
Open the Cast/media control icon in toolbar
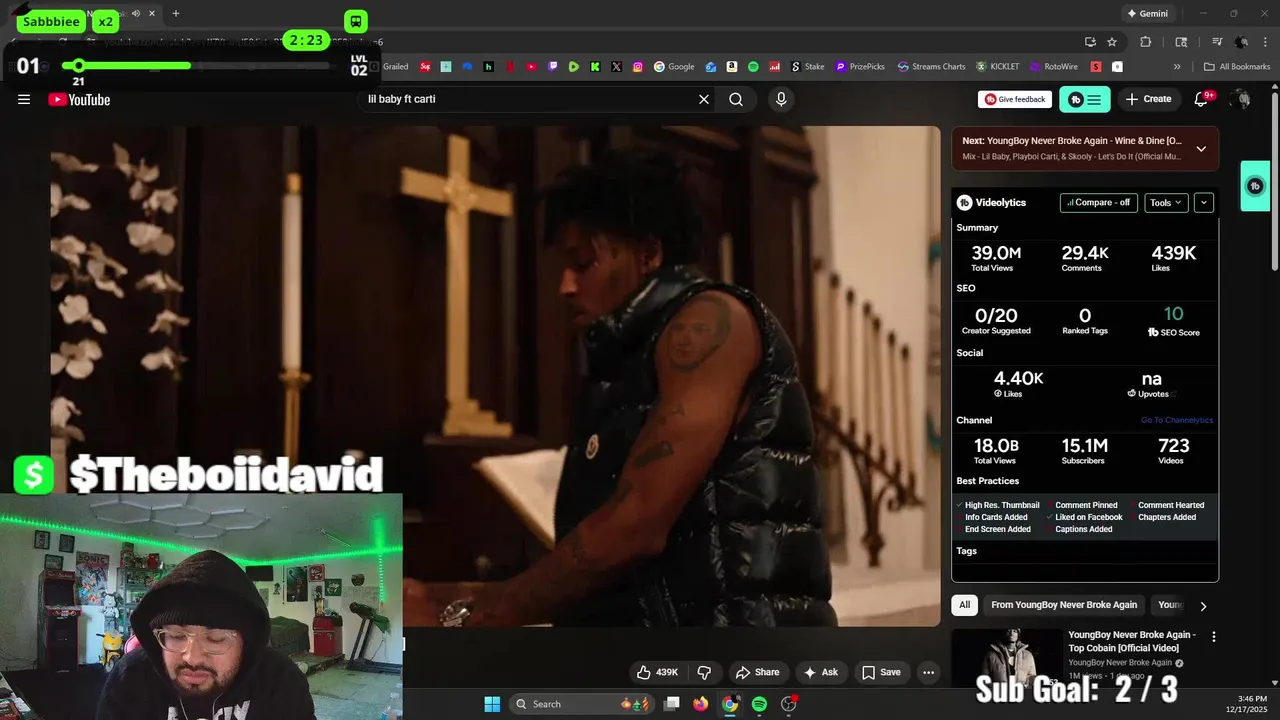click(1217, 42)
